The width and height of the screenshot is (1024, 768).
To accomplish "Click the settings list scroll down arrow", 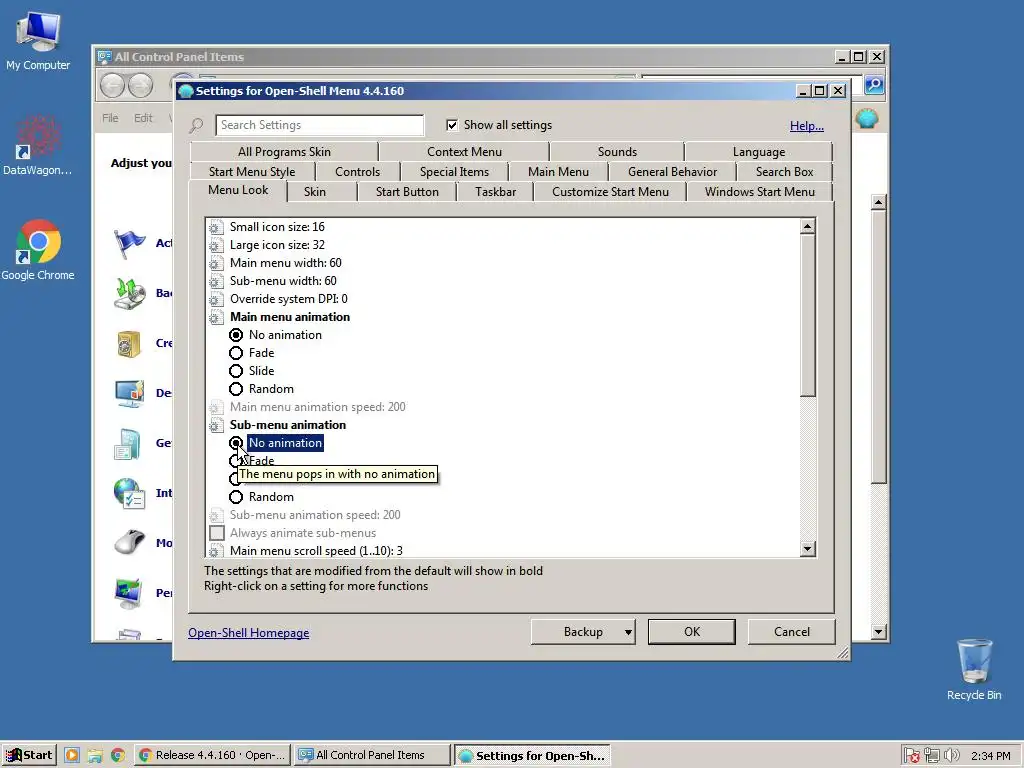I will (x=807, y=549).
